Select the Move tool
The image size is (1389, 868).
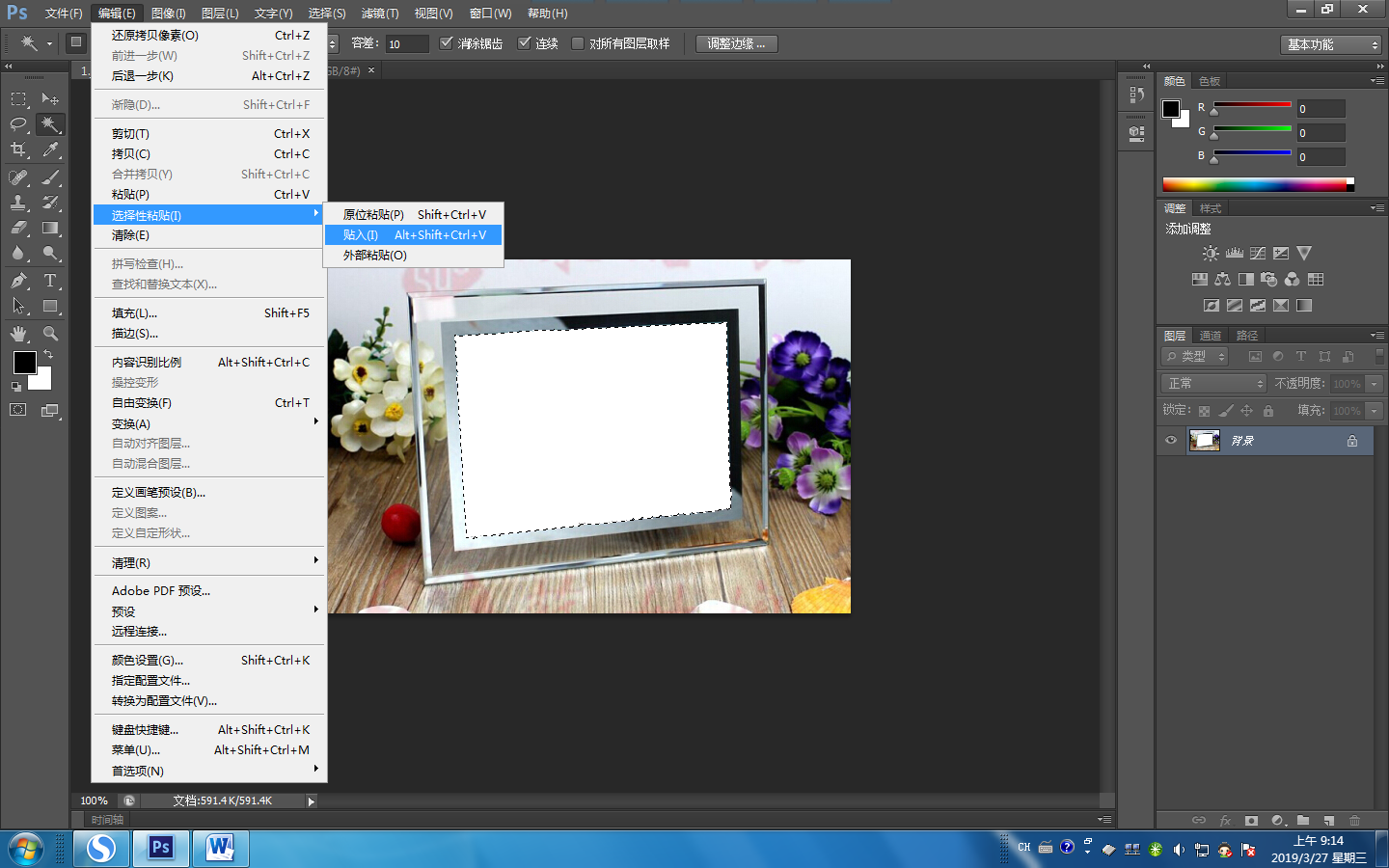[x=50, y=98]
